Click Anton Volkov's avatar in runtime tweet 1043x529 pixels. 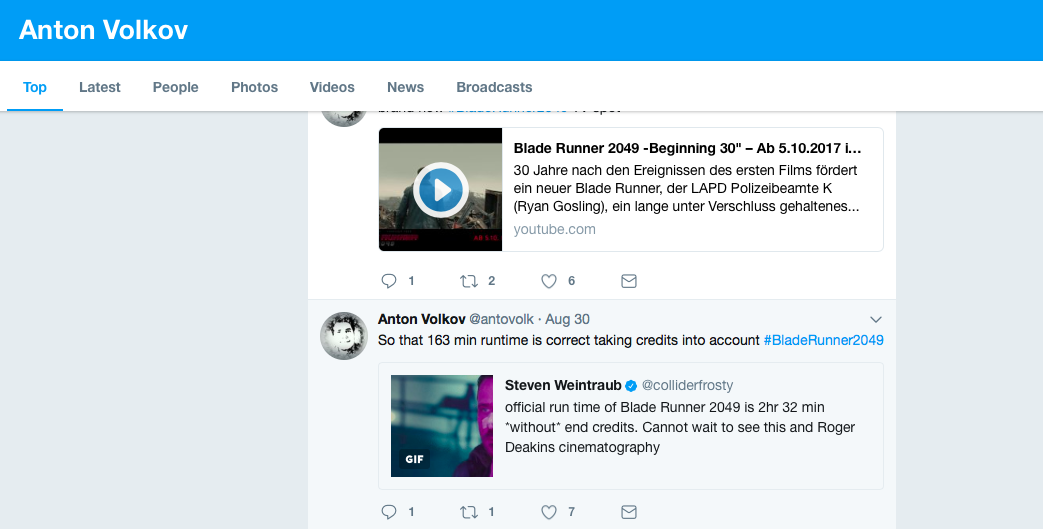point(344,335)
